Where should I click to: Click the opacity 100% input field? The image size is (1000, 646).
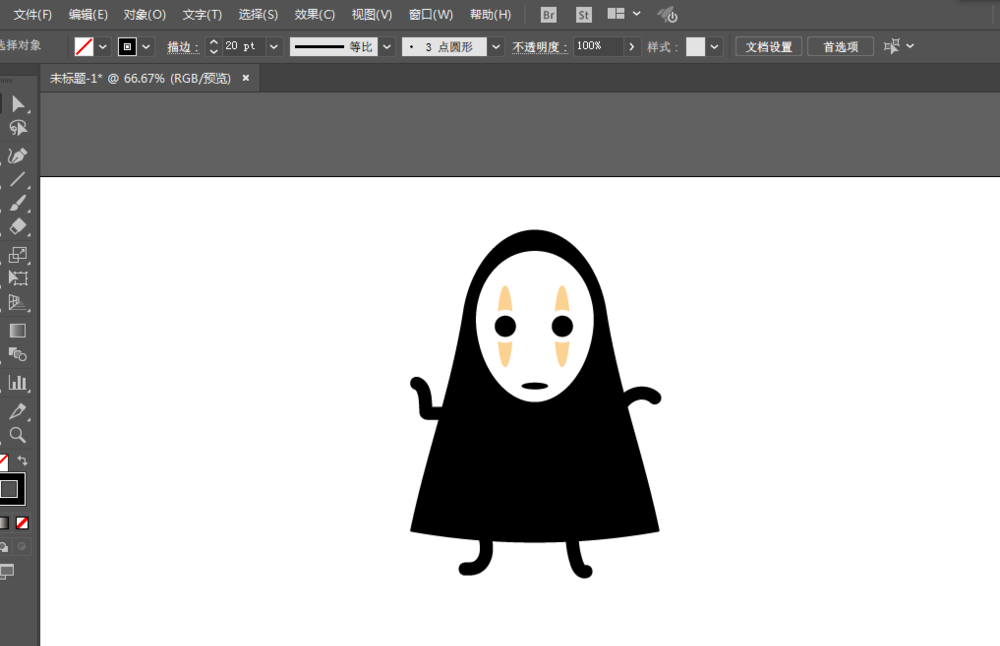pos(598,47)
